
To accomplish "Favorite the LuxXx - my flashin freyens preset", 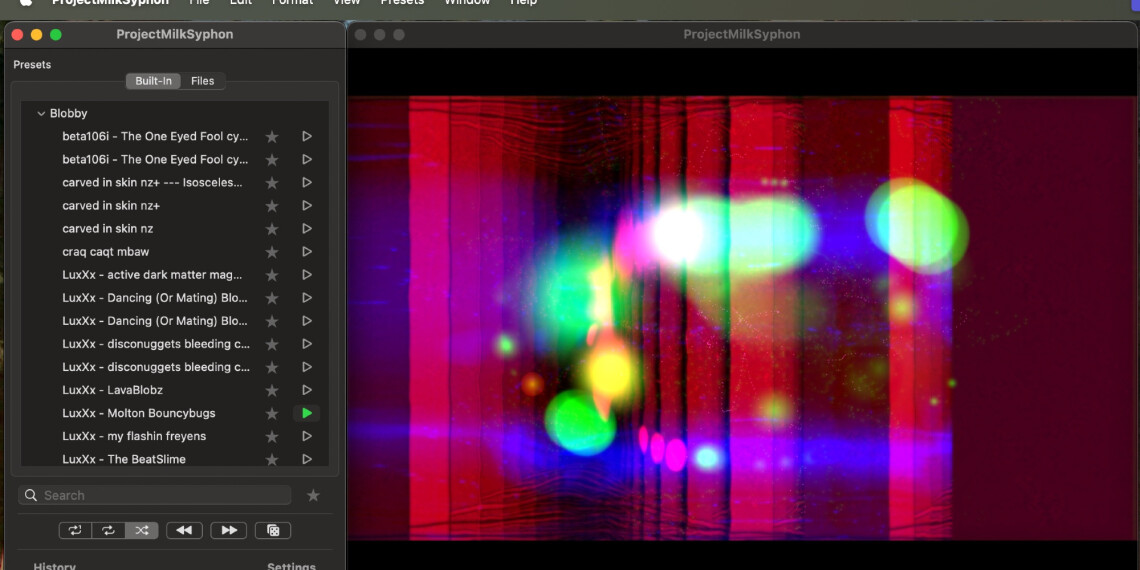I will tap(271, 436).
